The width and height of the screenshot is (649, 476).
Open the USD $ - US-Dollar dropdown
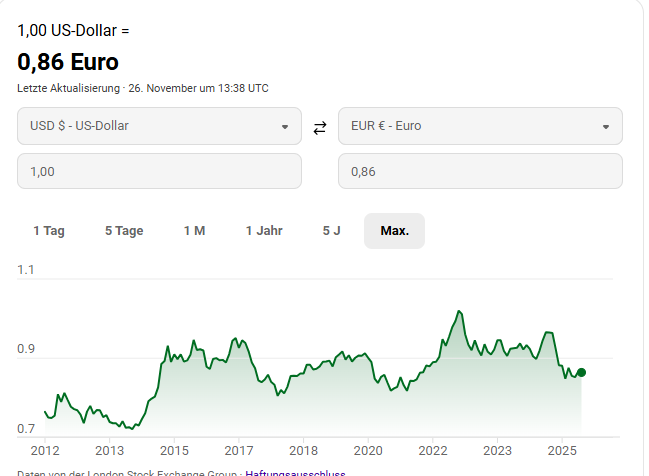click(x=159, y=126)
